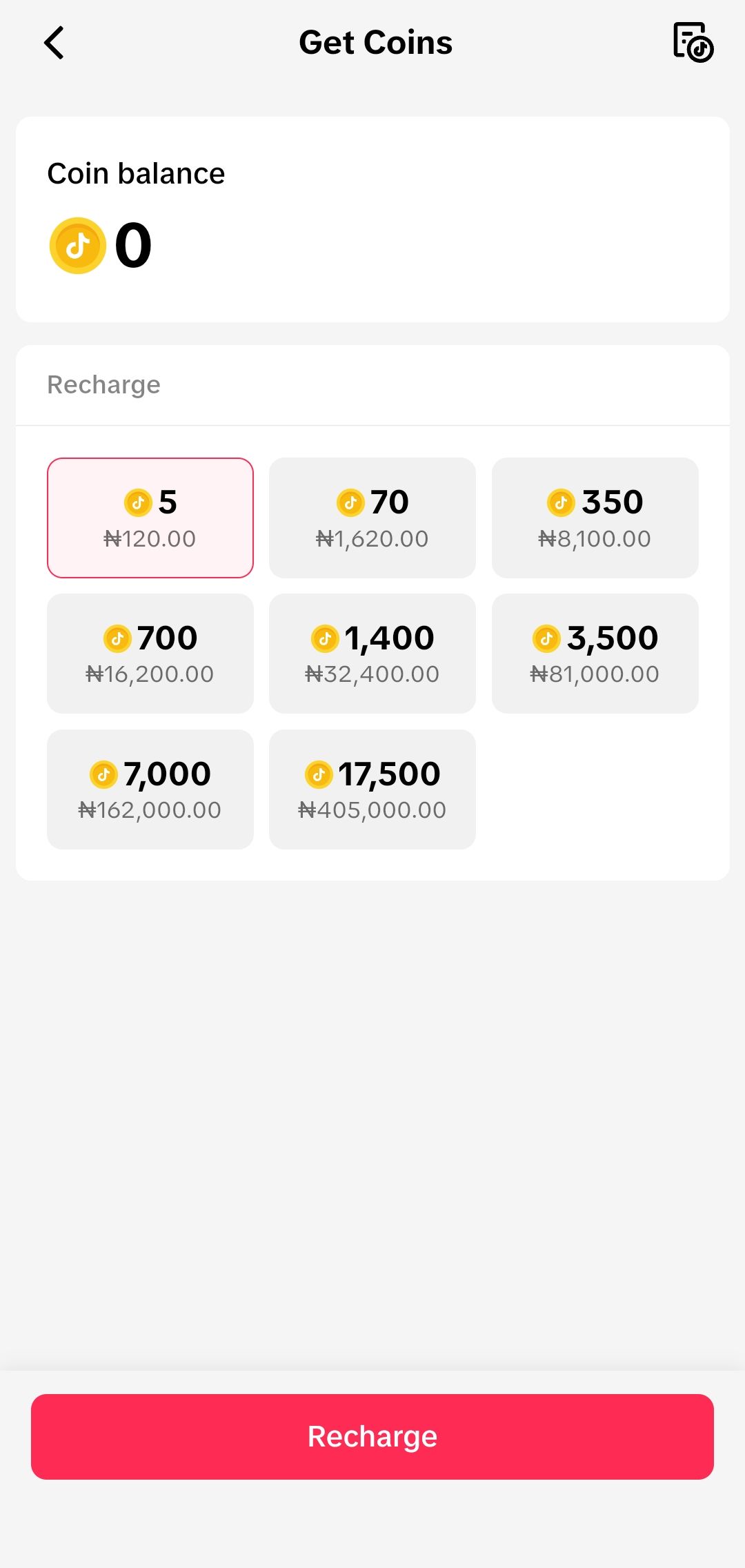The height and width of the screenshot is (1568, 745).
Task: Click coin icon on the 350 package
Action: point(561,502)
